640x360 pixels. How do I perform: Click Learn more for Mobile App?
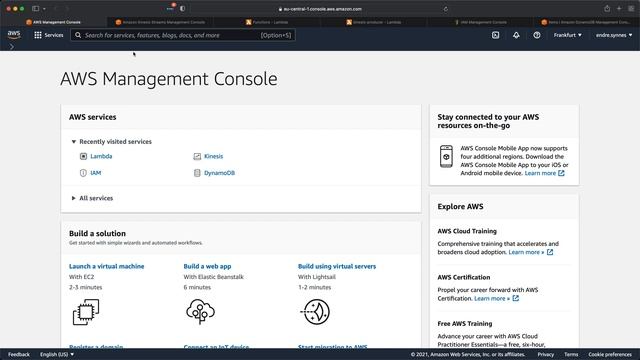tap(544, 173)
